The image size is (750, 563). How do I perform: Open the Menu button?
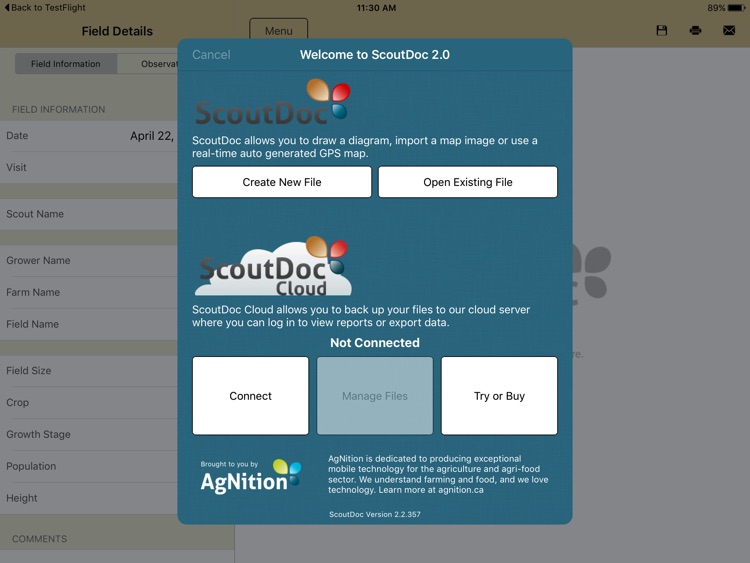278,31
